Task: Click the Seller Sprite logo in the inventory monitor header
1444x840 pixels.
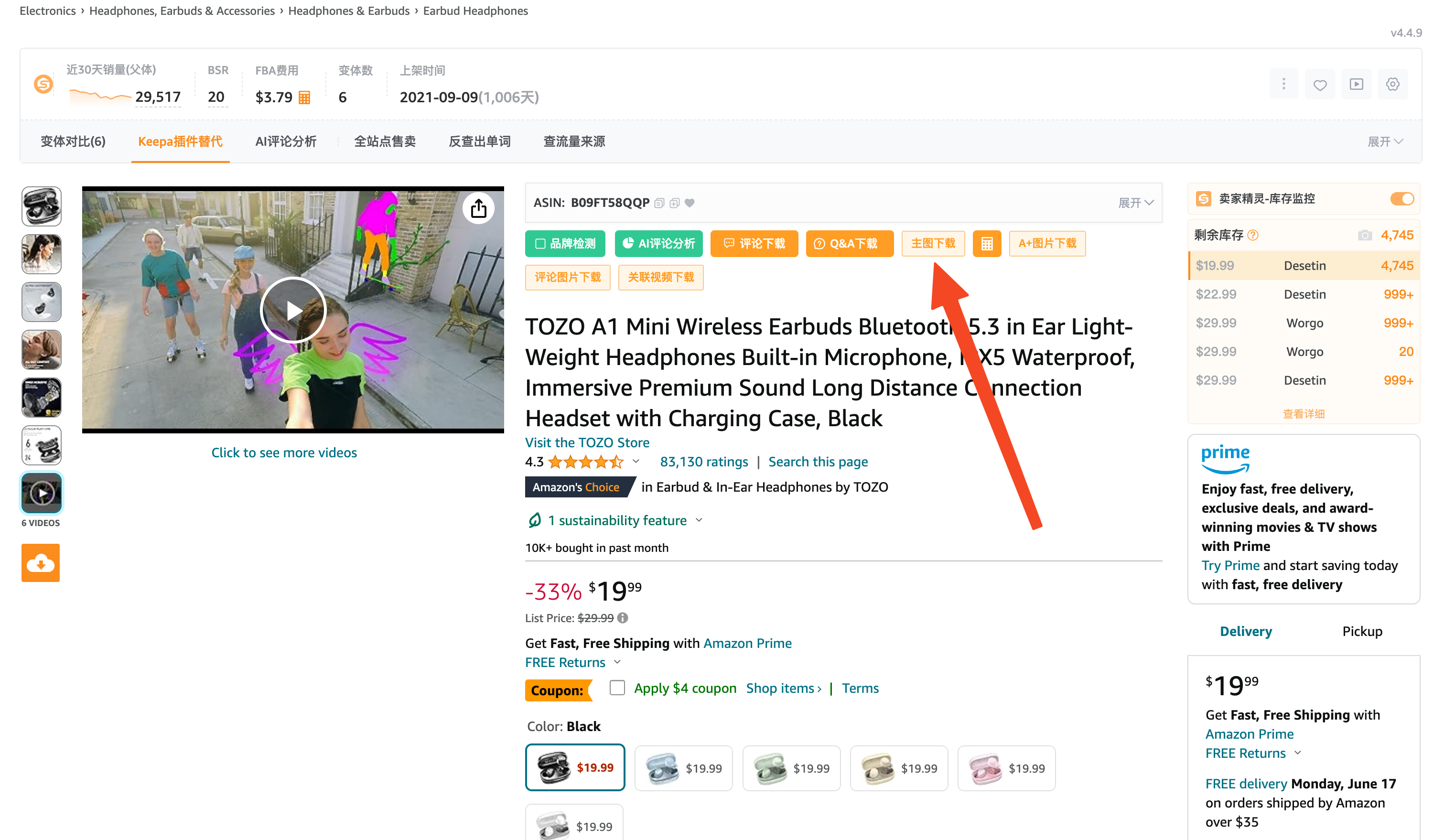Action: pos(1203,199)
